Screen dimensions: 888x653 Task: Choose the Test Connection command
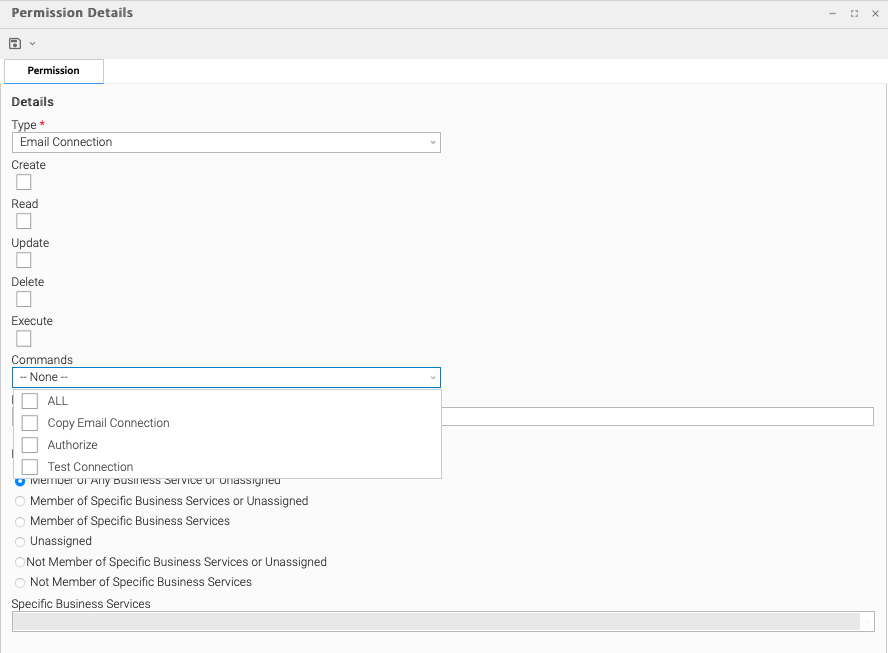30,467
